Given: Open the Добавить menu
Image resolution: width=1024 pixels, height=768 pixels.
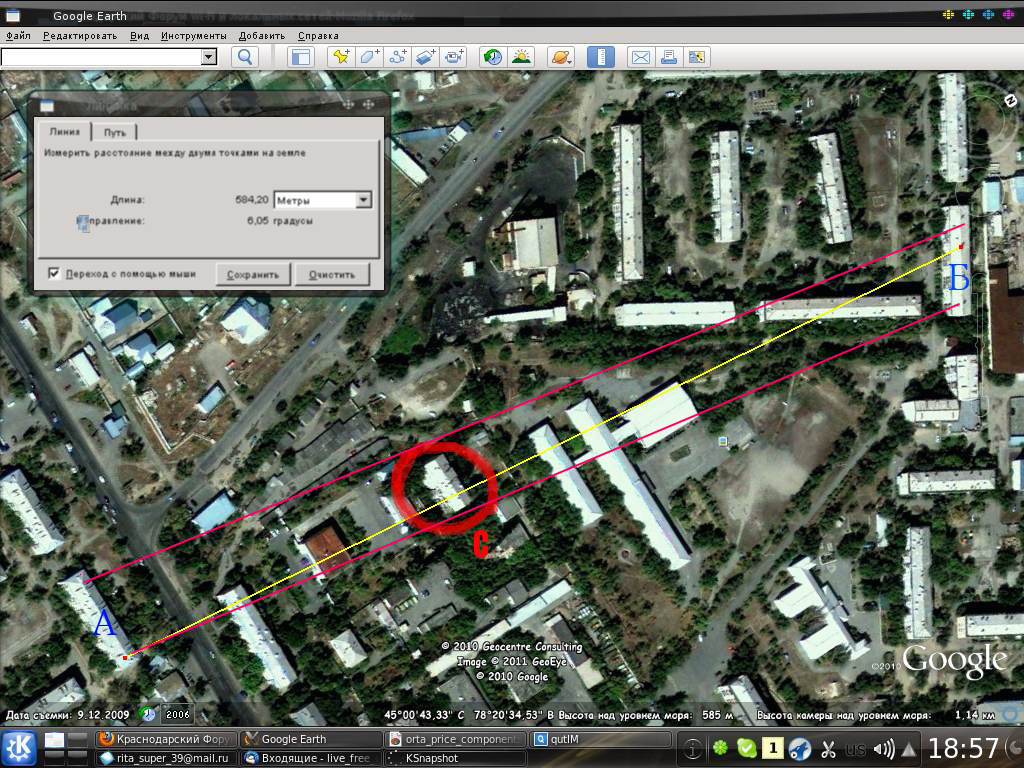Looking at the screenshot, I should pyautogui.click(x=262, y=35).
